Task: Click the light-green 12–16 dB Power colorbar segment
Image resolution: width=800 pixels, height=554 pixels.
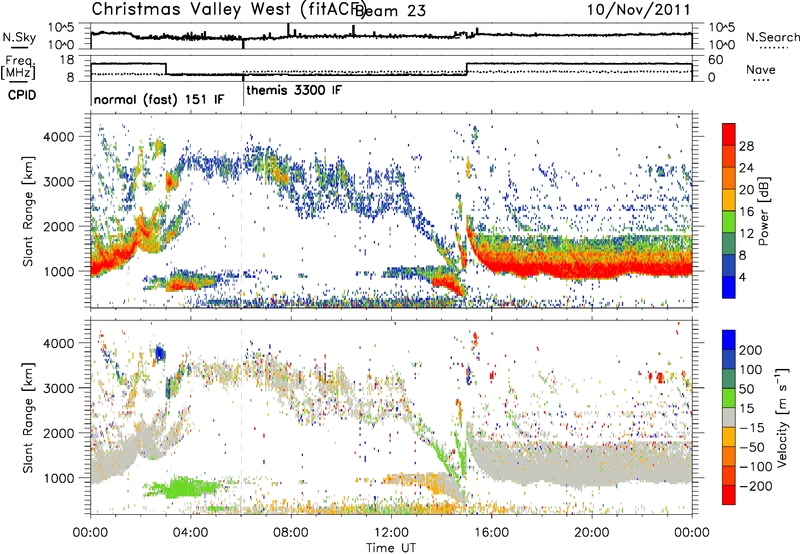Action: click(729, 222)
